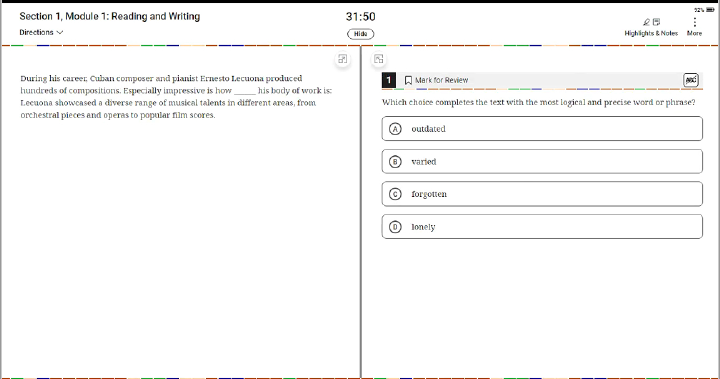Expand the left passage pane icon
Image resolution: width=720 pixels, height=379 pixels.
point(343,59)
